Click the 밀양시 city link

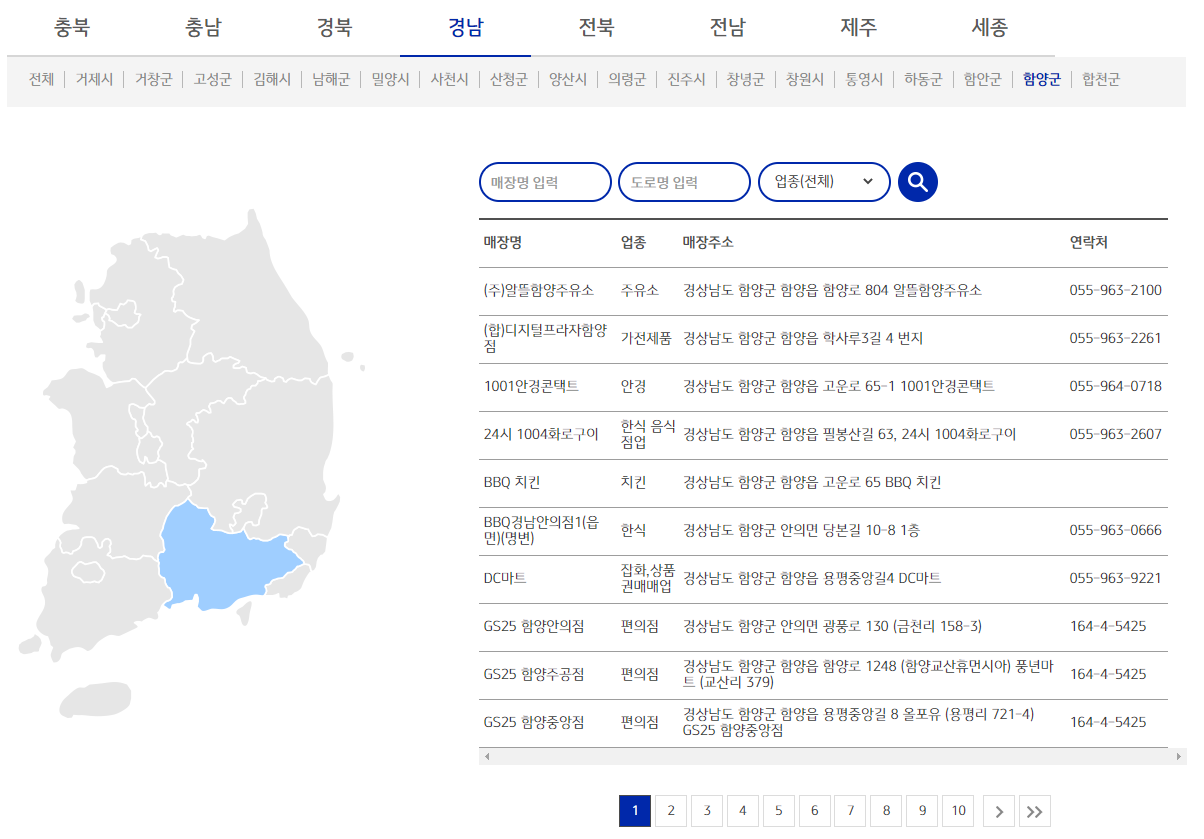point(390,79)
